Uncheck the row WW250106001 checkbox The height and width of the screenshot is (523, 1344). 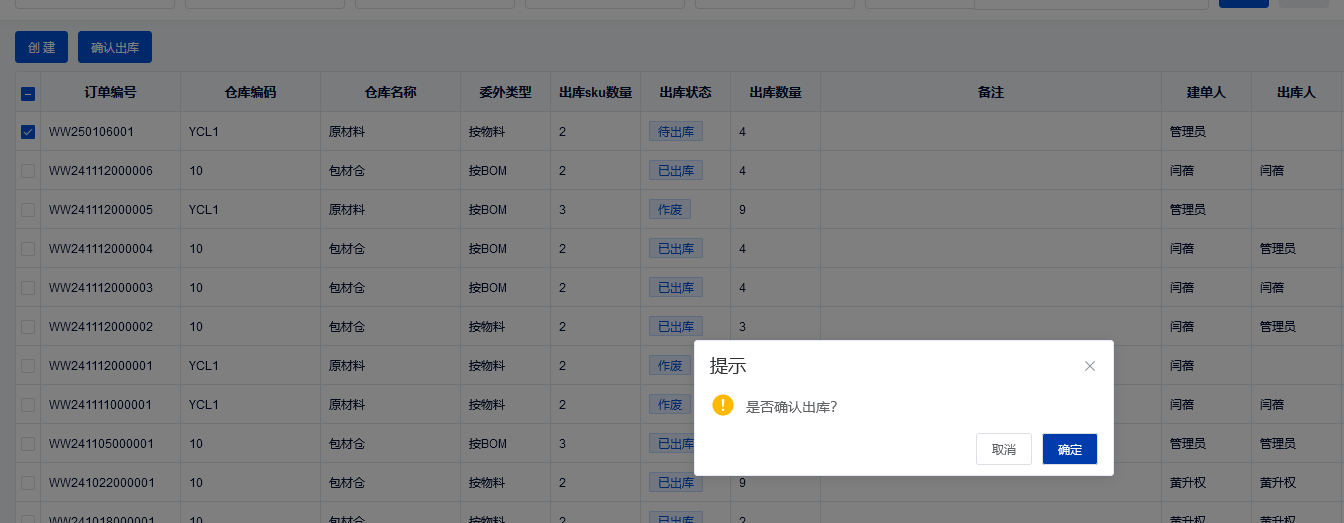[x=28, y=132]
